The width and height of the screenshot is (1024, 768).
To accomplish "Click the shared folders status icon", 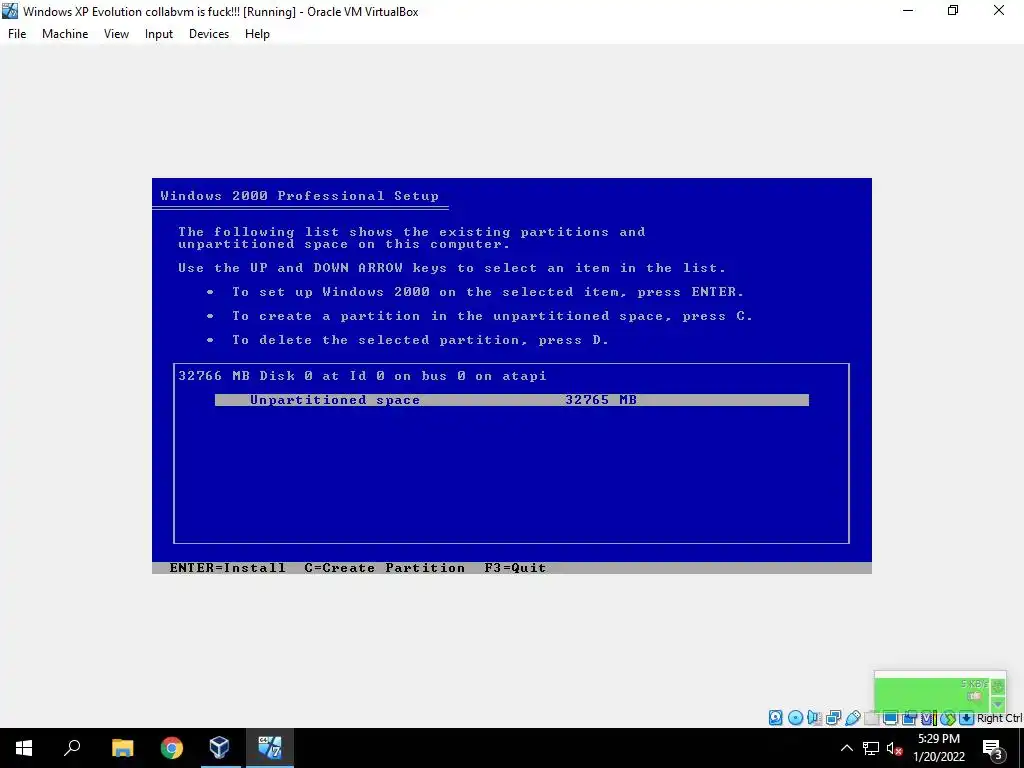I will 871,718.
